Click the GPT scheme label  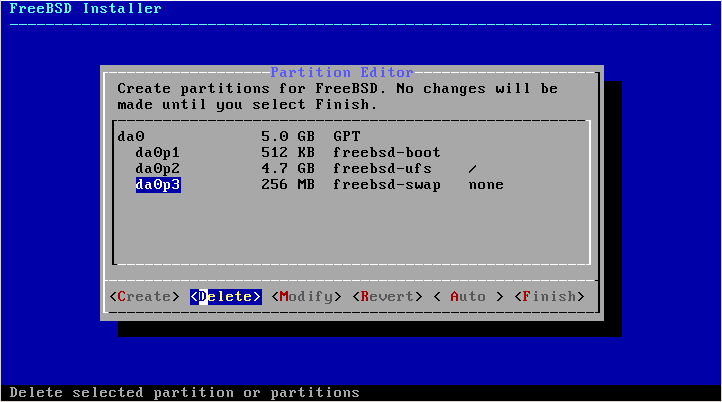click(347, 136)
